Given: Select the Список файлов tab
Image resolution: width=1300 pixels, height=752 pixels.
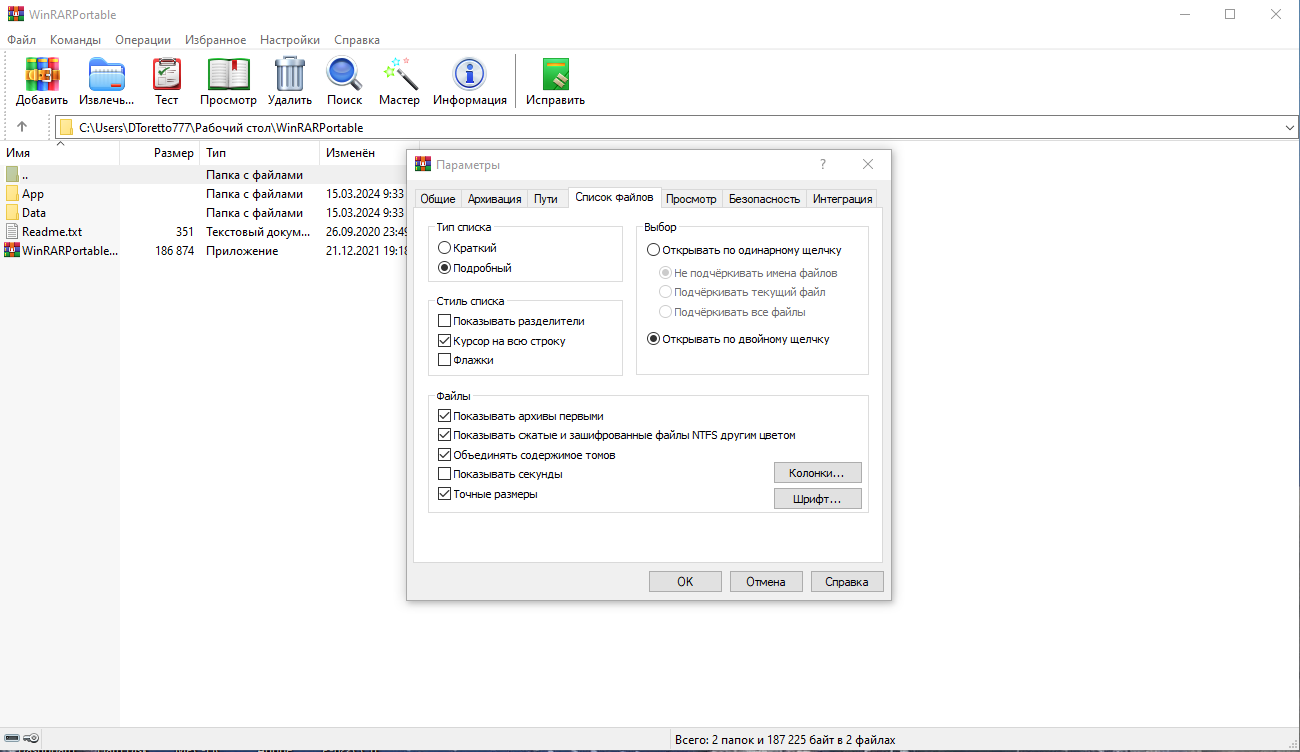Looking at the screenshot, I should tap(614, 197).
